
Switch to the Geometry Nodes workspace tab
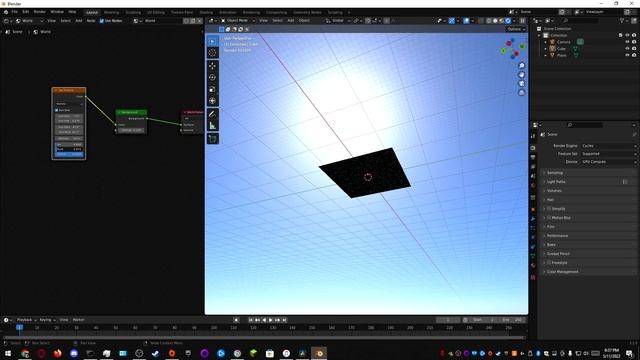(x=307, y=13)
